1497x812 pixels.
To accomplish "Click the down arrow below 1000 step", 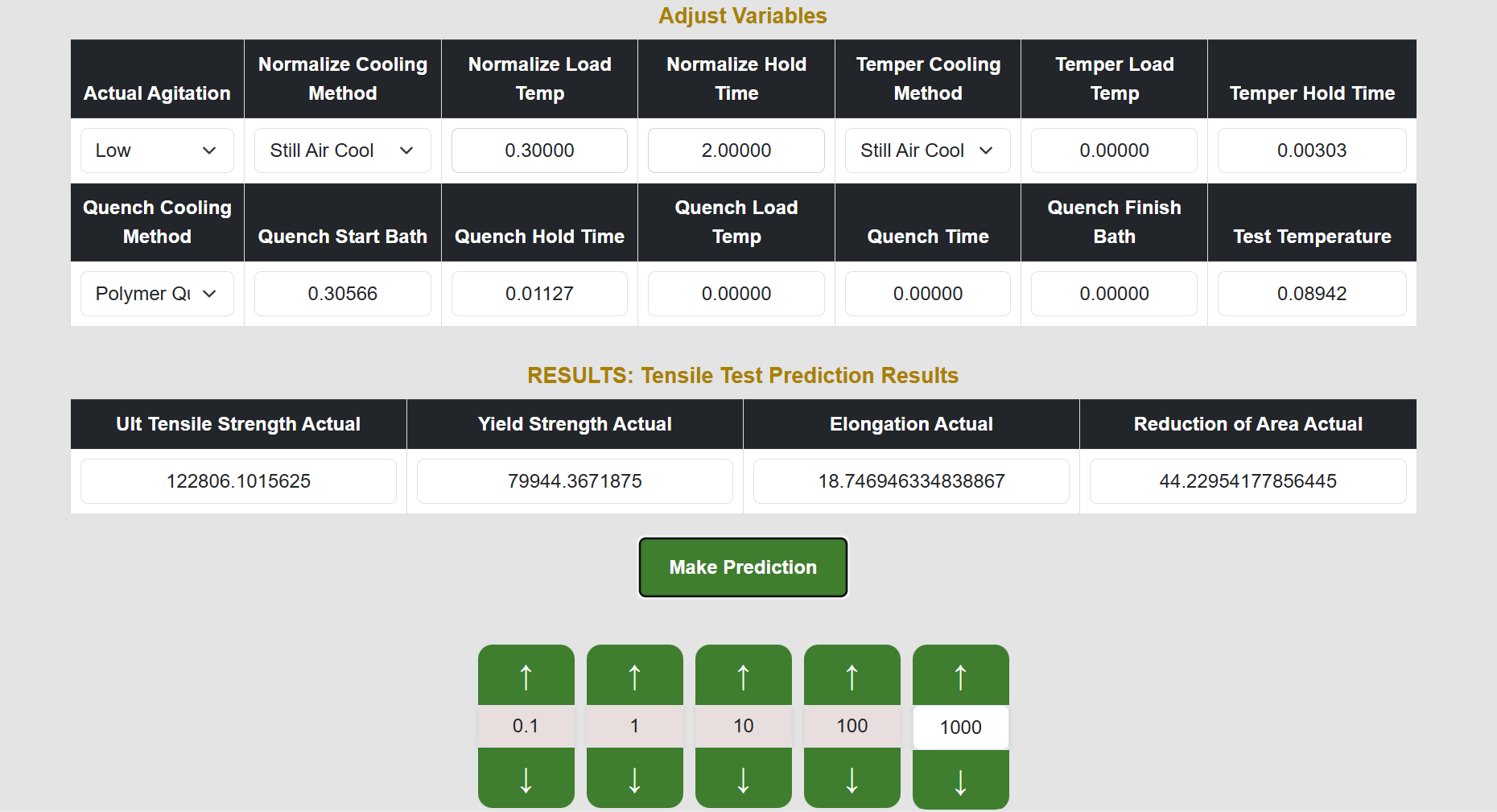I will pyautogui.click(x=960, y=781).
